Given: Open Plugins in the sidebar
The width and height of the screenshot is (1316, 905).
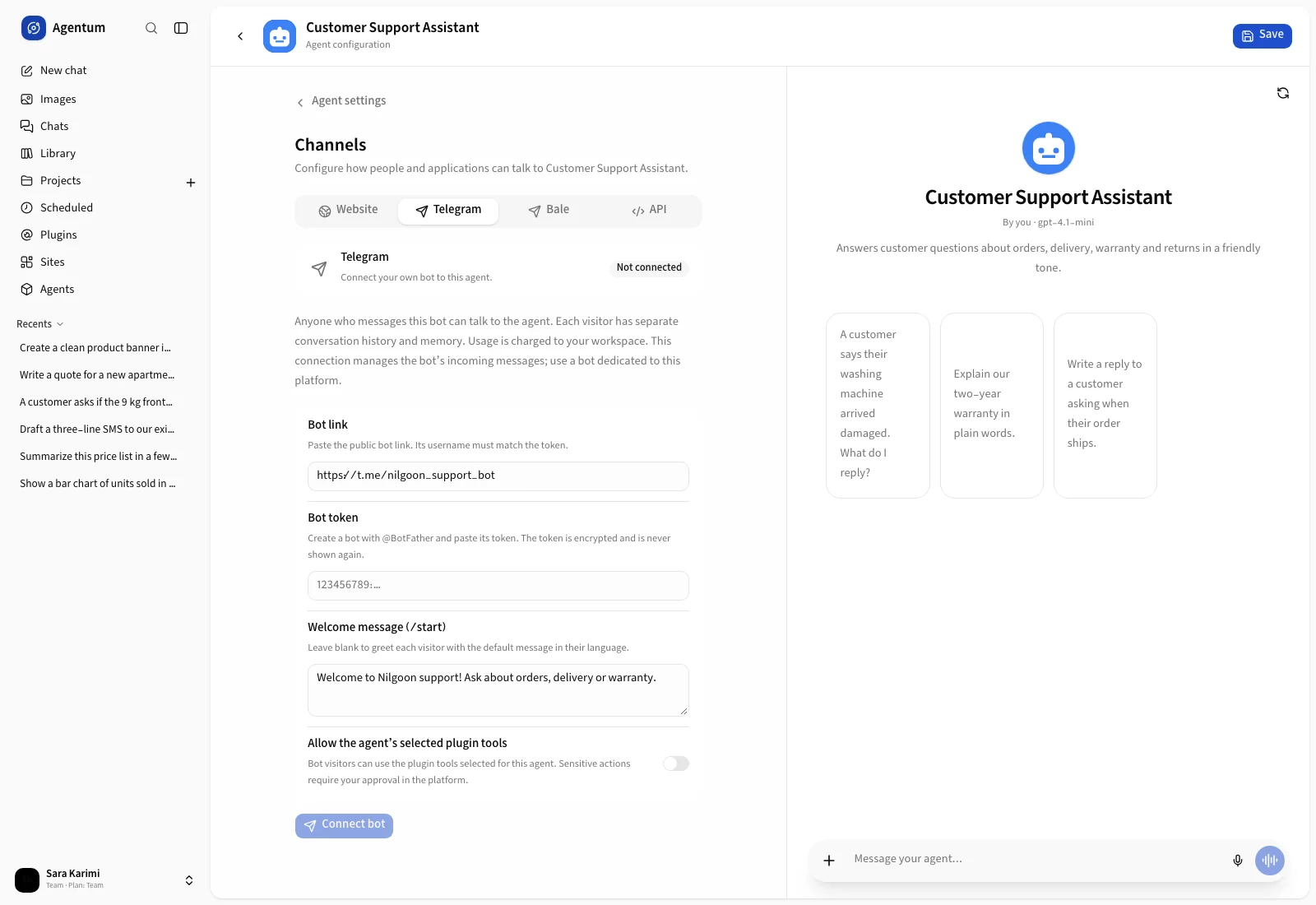Looking at the screenshot, I should point(105,234).
